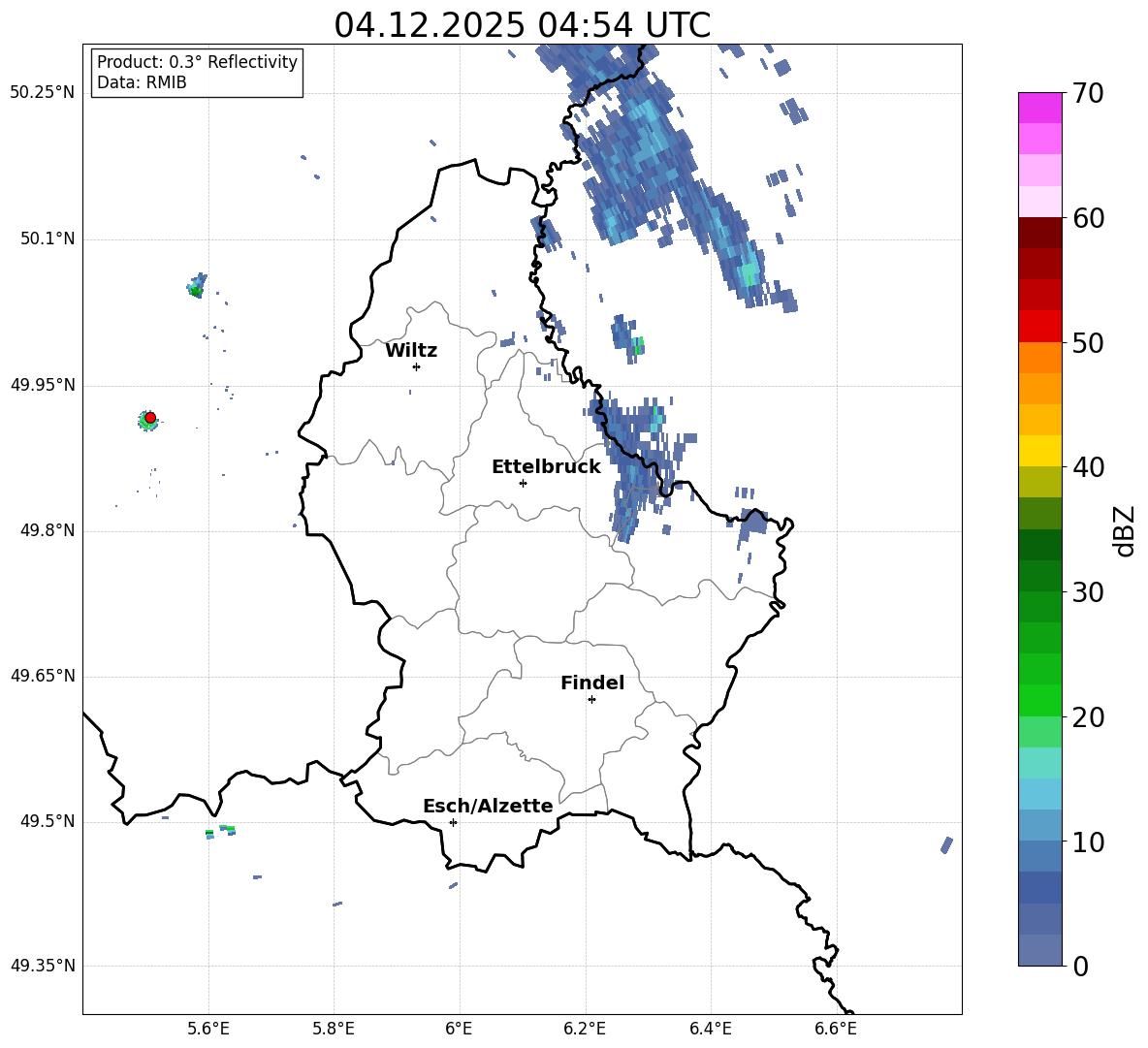Click the colorbar 50 tick label
The width and height of the screenshot is (1148, 1048).
click(1089, 342)
